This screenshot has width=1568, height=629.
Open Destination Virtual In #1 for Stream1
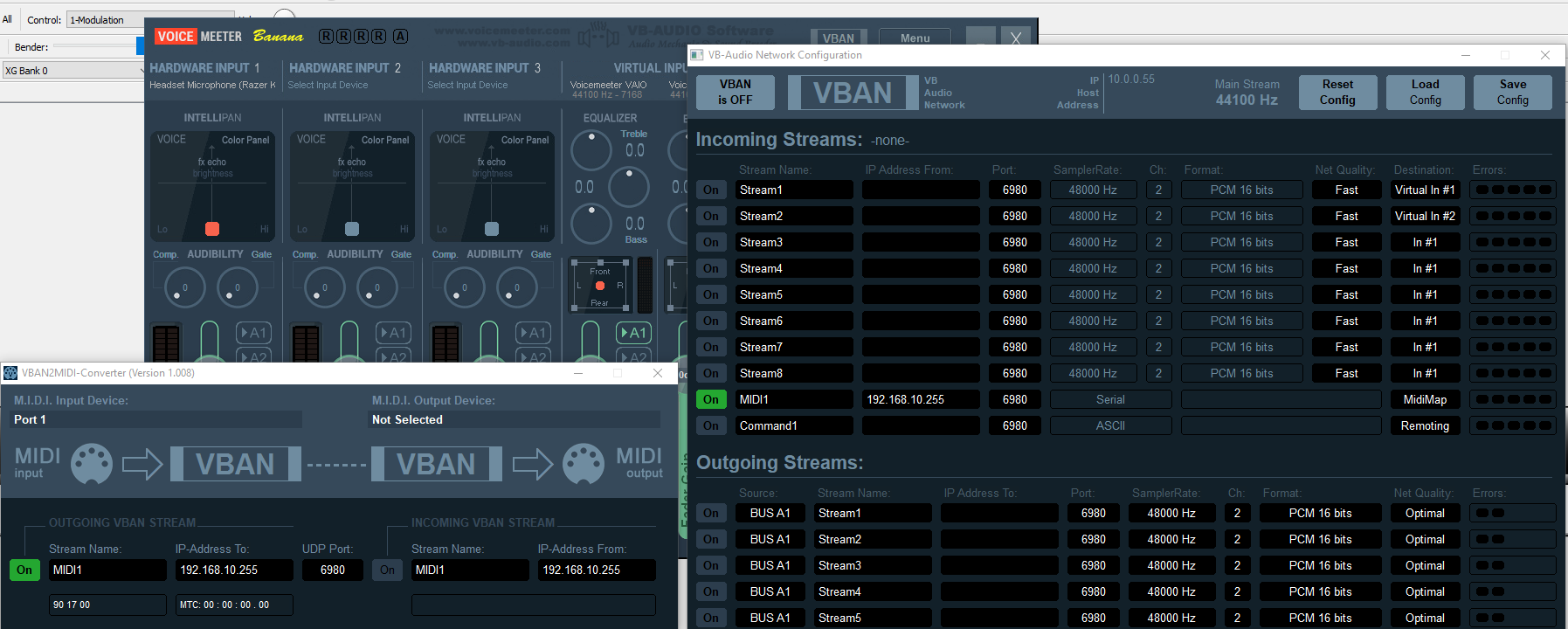1425,190
